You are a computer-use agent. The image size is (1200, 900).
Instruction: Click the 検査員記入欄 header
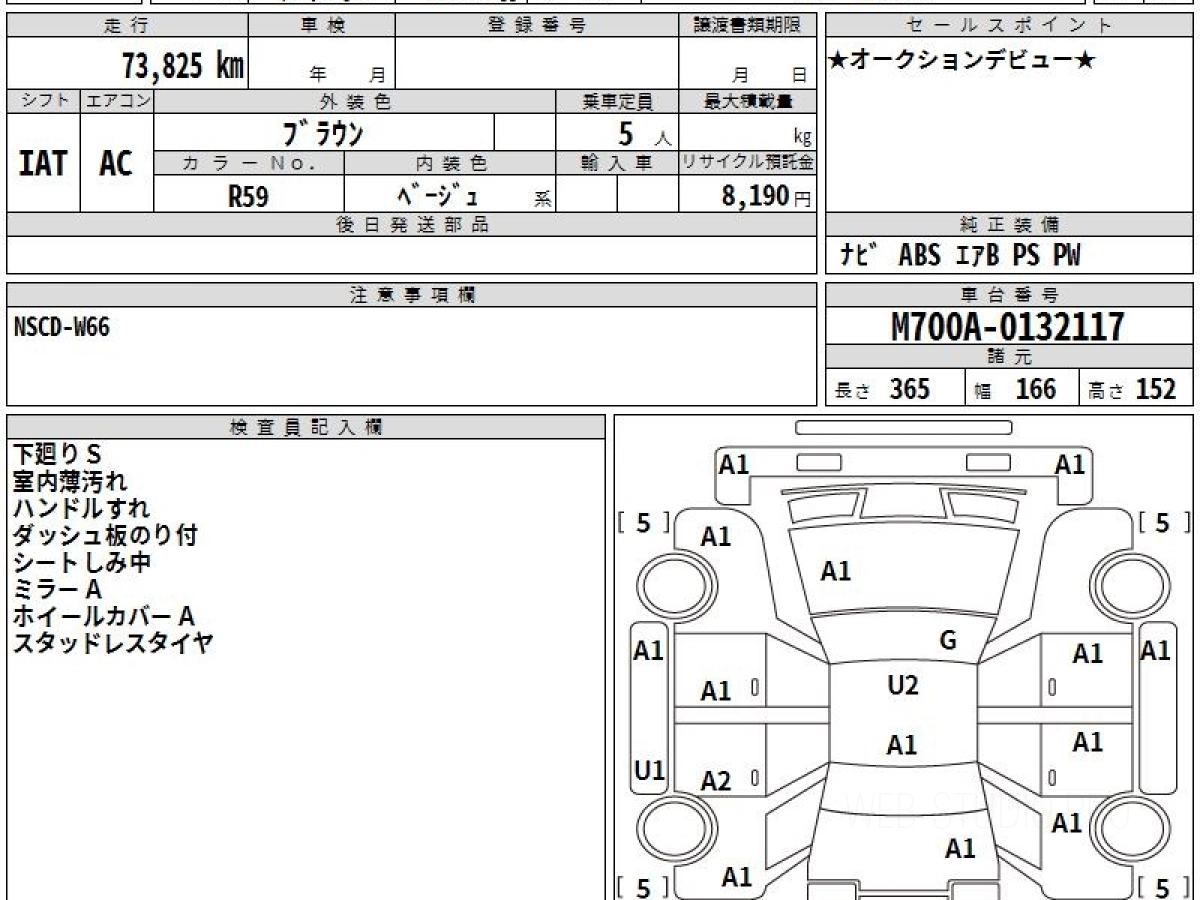306,427
